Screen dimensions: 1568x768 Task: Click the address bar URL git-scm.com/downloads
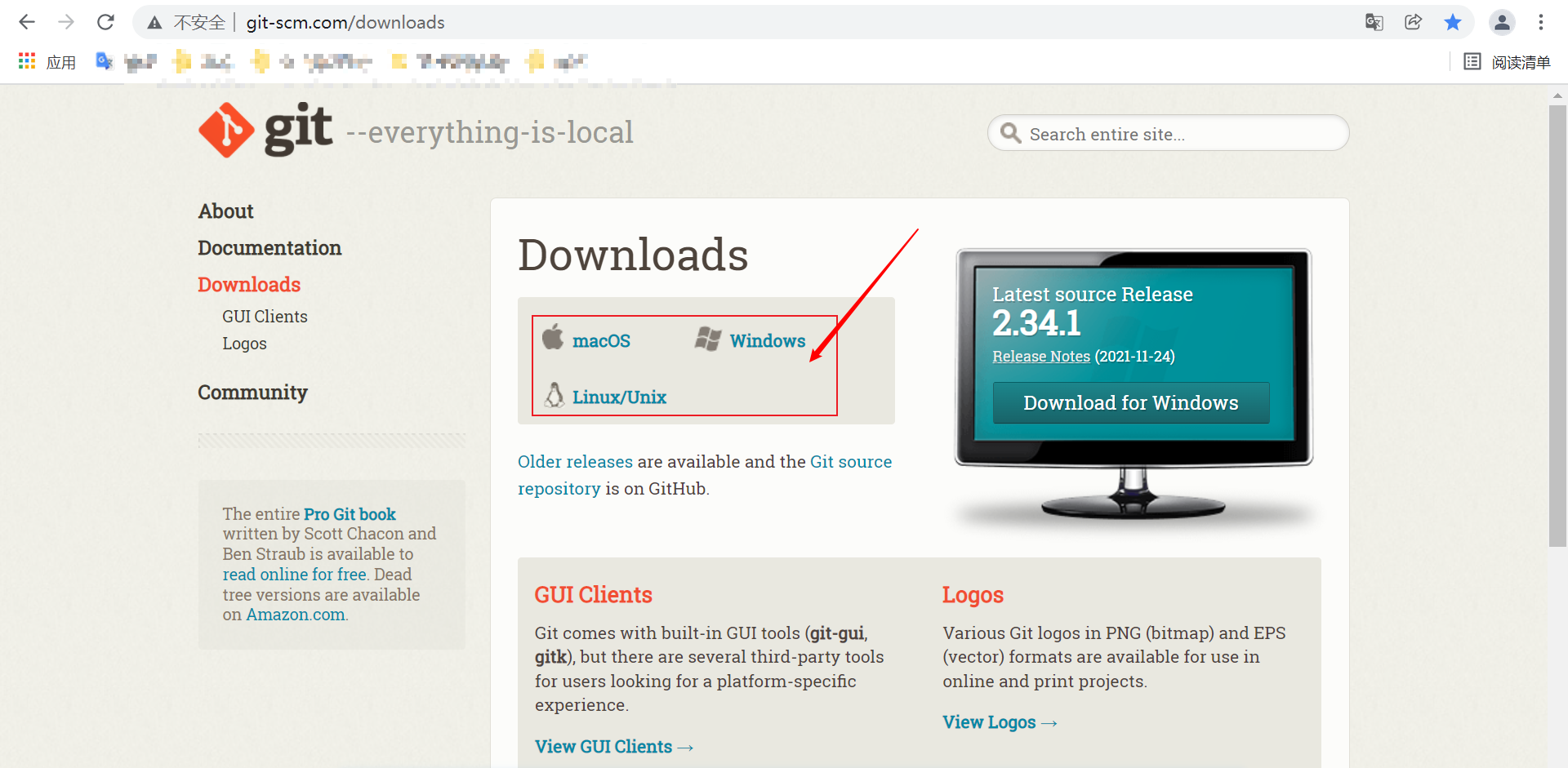[345, 22]
